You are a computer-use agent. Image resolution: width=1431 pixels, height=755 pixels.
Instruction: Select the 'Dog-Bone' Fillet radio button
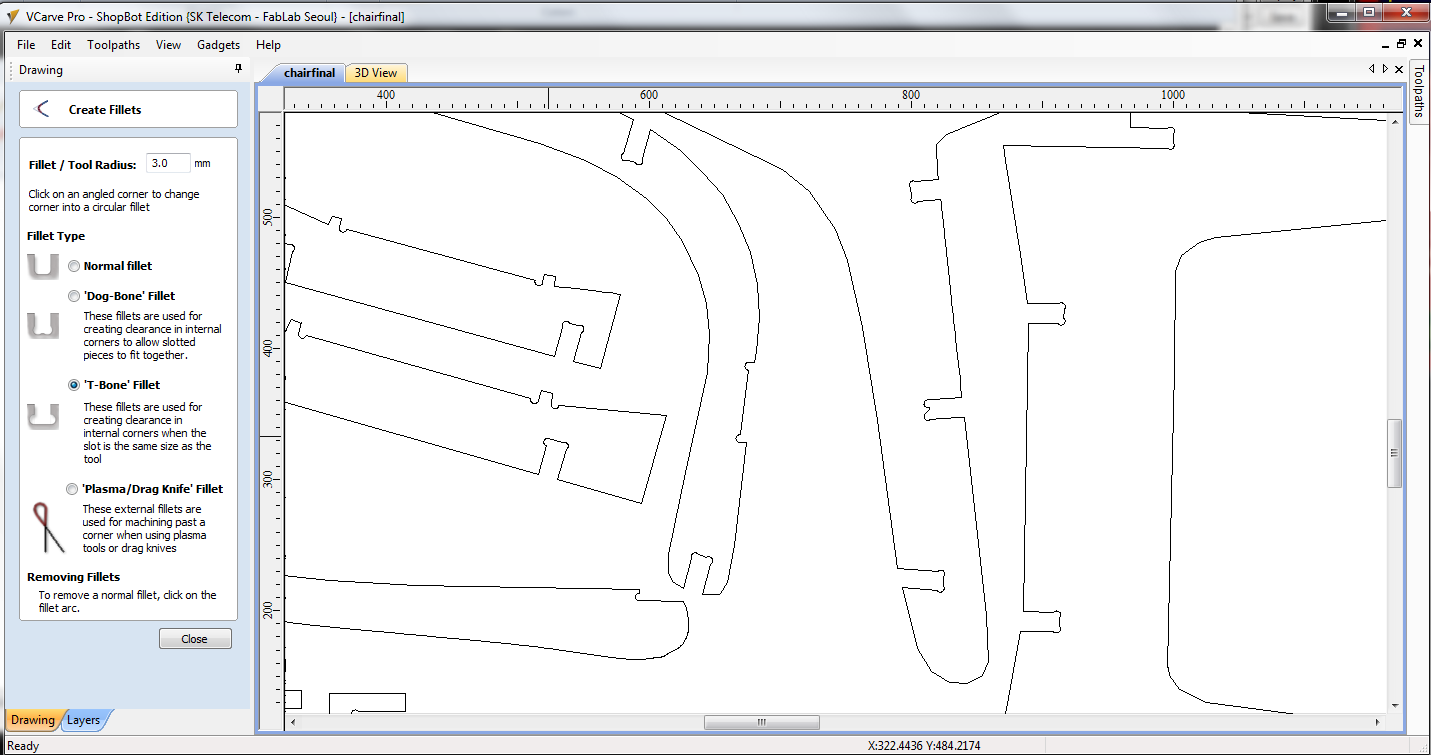point(74,296)
